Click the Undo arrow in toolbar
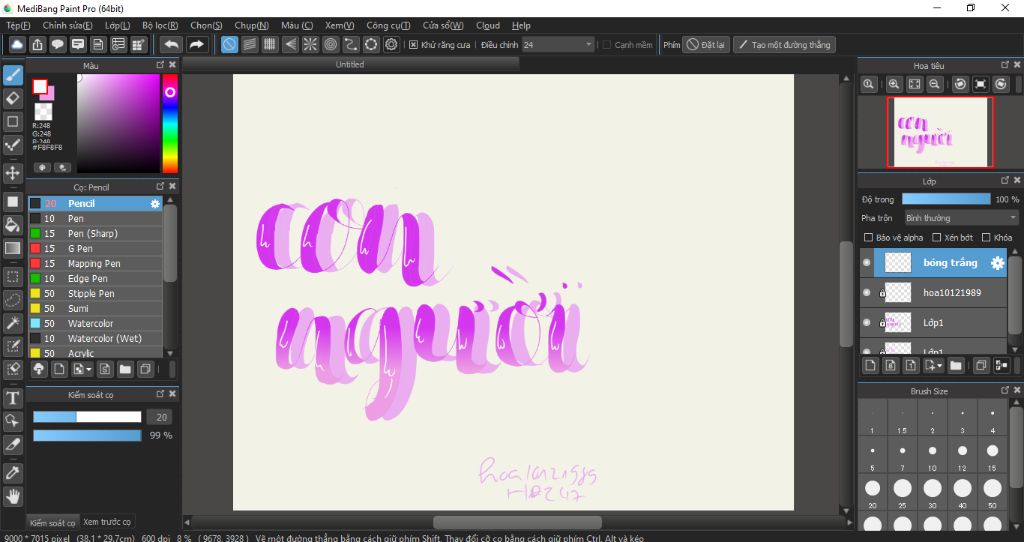1024x542 pixels. pyautogui.click(x=171, y=44)
